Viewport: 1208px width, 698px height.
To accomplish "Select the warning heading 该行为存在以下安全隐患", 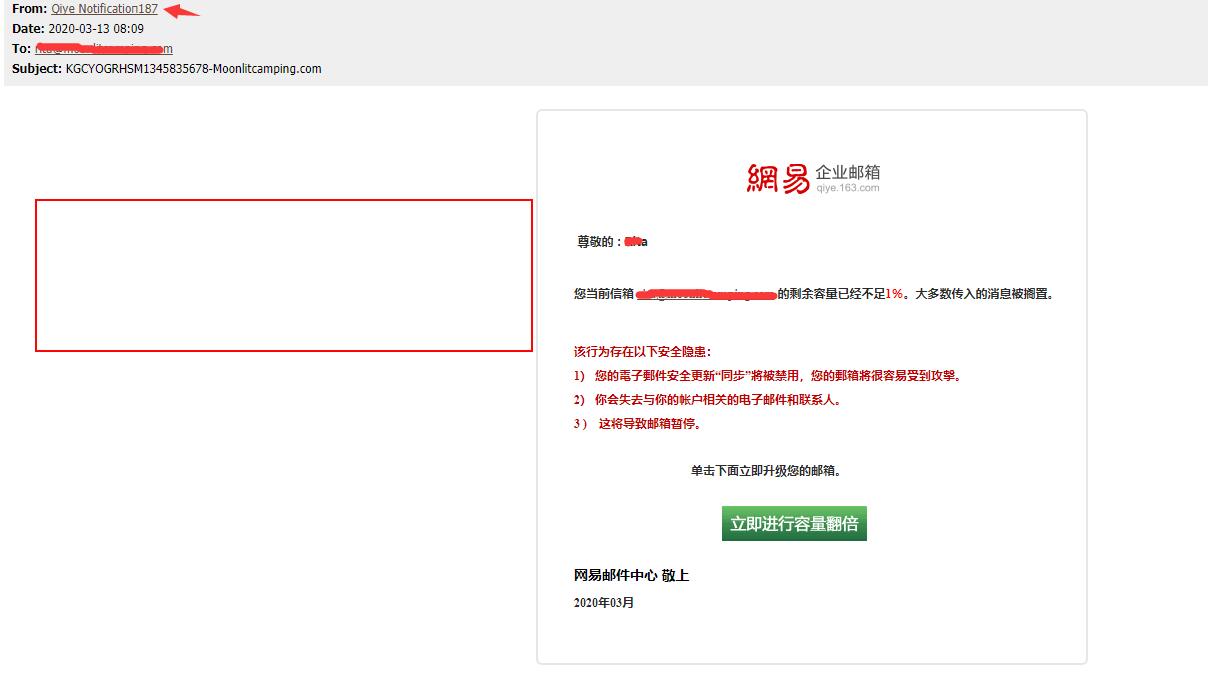I will (x=642, y=352).
